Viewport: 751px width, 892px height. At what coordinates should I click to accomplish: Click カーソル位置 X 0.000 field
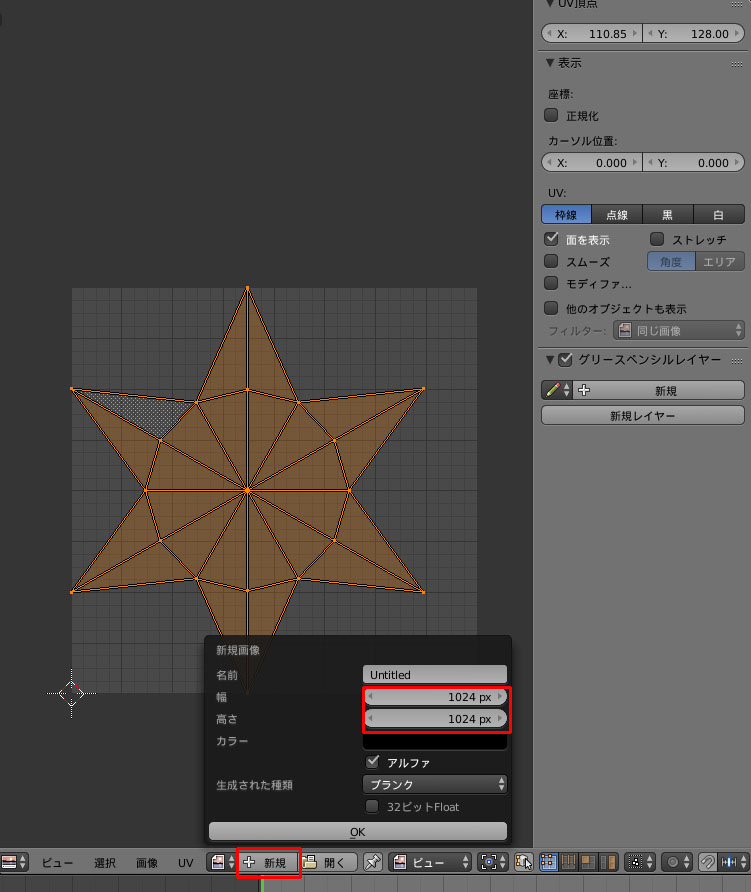(x=592, y=163)
